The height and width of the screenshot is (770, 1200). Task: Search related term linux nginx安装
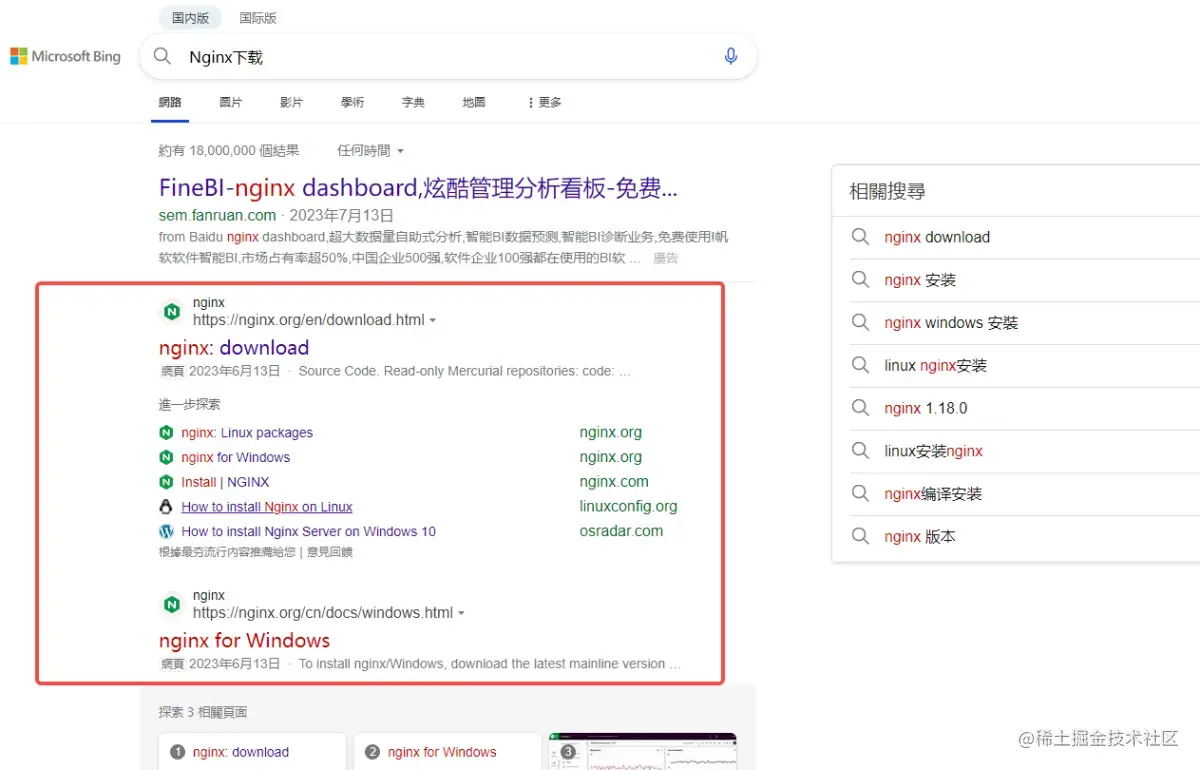(x=935, y=366)
